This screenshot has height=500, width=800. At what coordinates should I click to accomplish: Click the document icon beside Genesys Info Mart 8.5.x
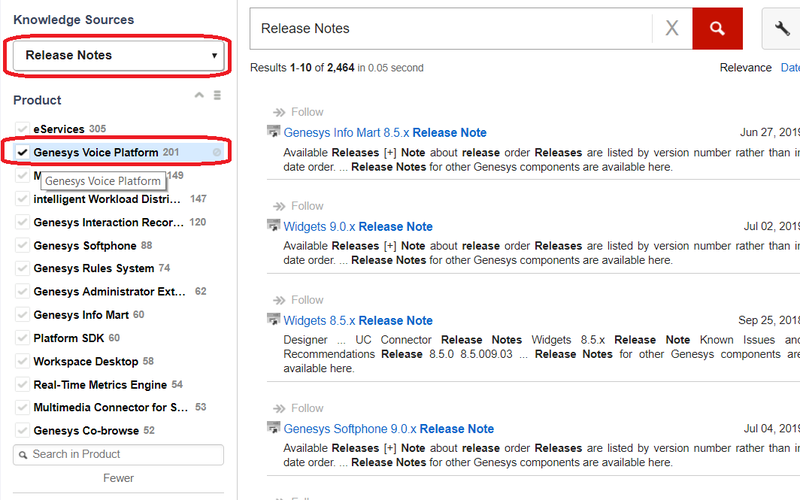pos(274,132)
